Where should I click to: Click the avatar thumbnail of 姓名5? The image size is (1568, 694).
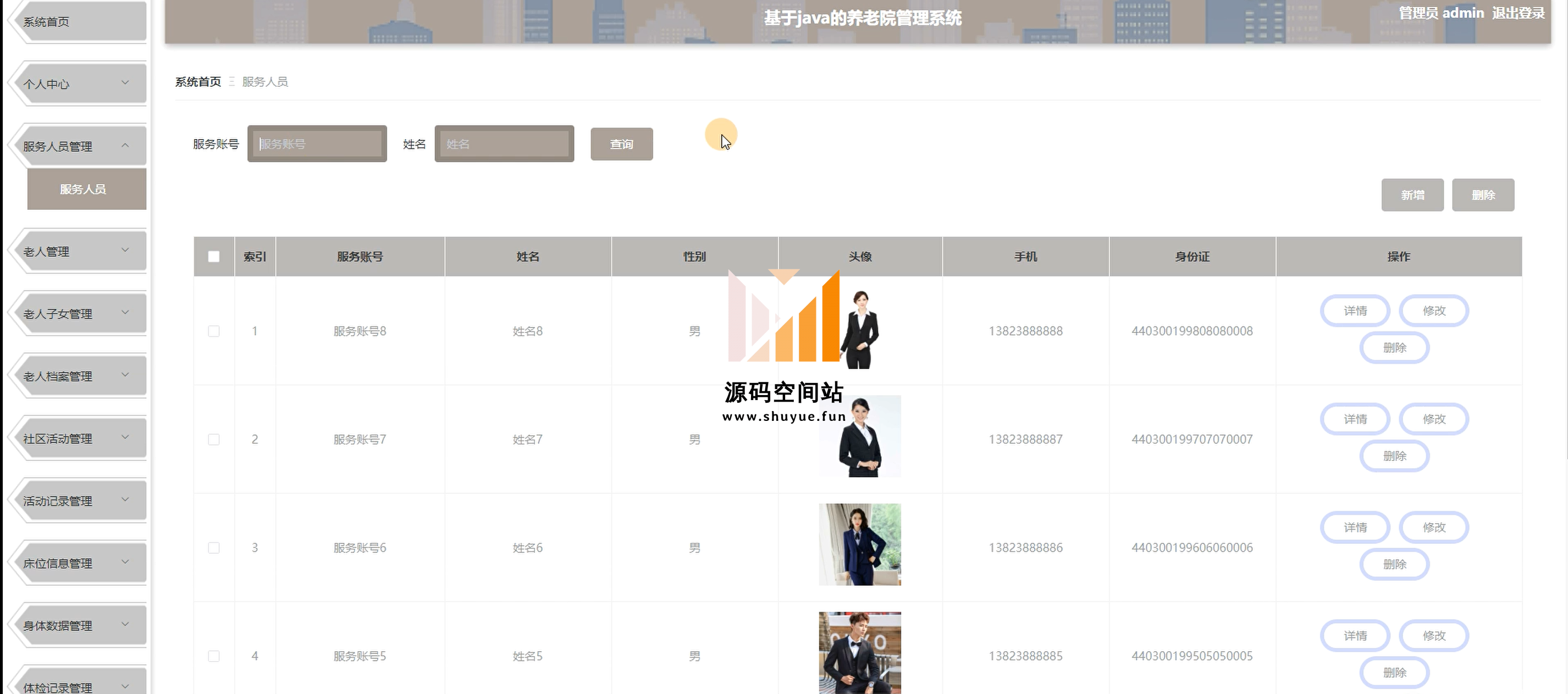(x=859, y=653)
